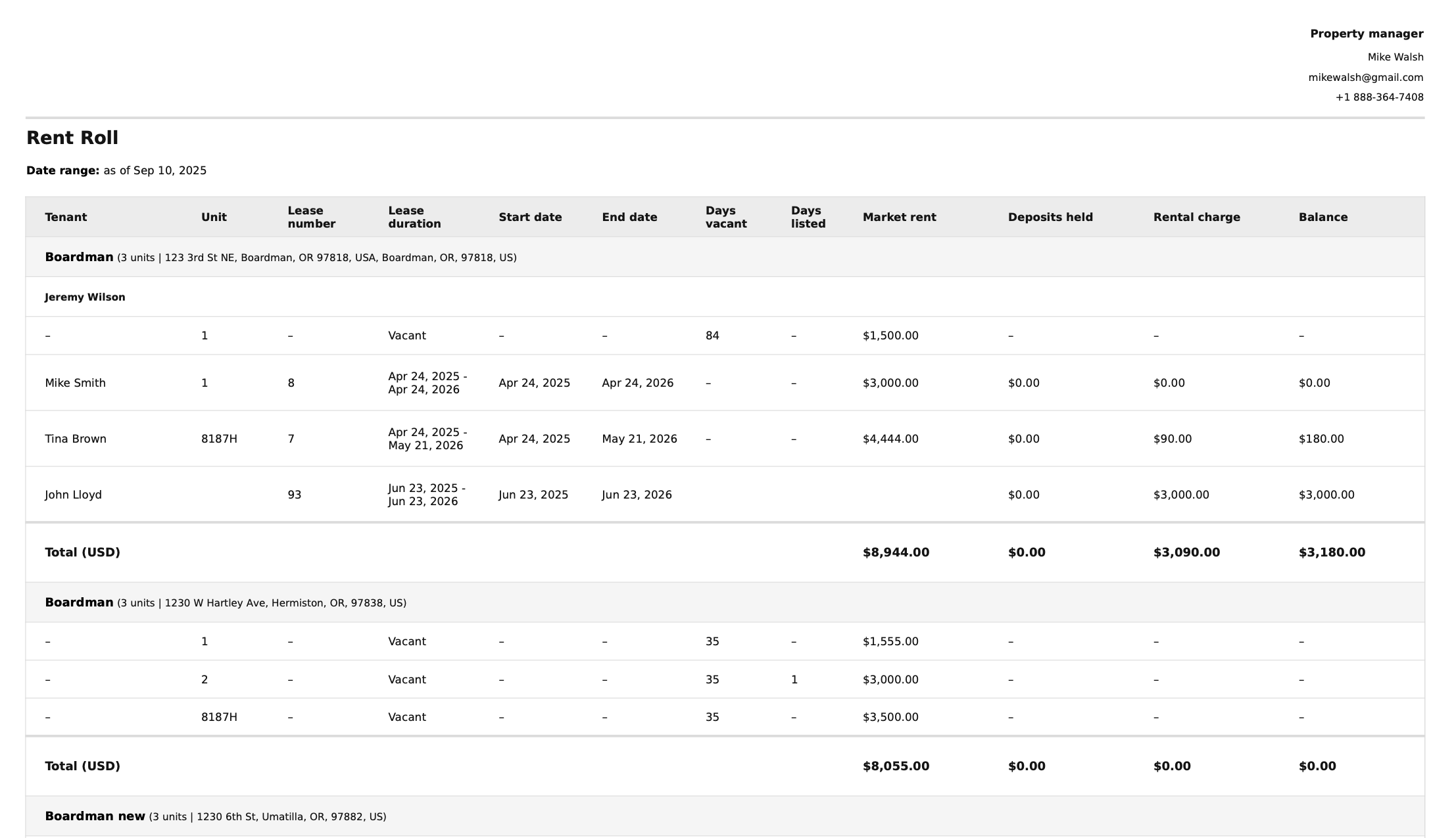Click the 'Start date' column header
The width and height of the screenshot is (1456, 838).
(530, 217)
